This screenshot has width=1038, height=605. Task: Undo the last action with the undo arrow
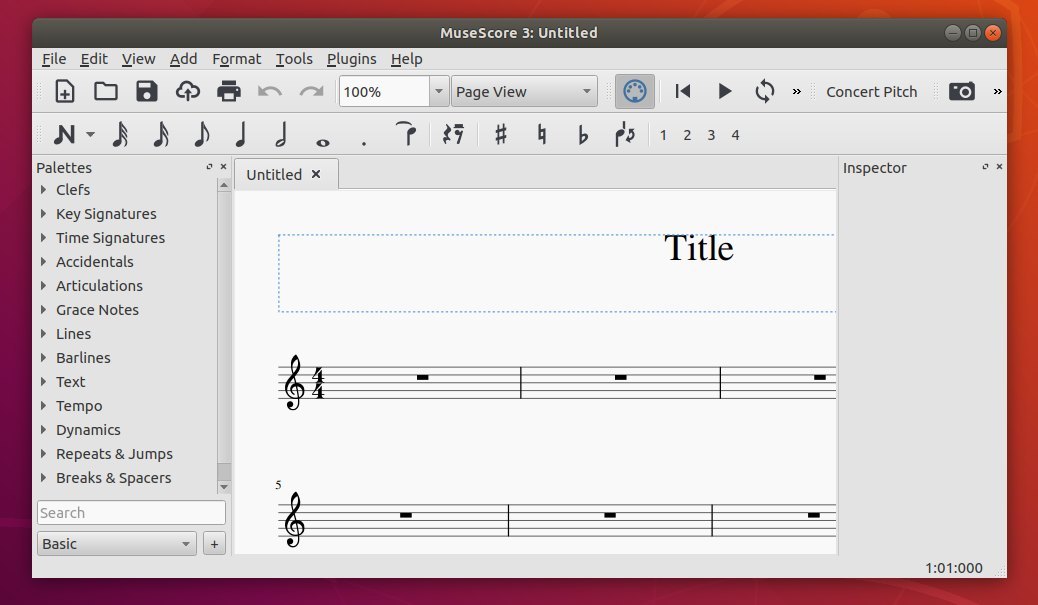269,91
